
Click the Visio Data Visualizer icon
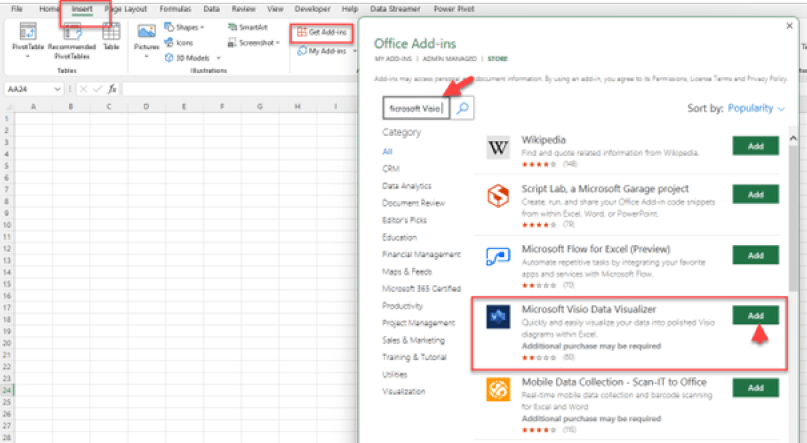coord(498,316)
